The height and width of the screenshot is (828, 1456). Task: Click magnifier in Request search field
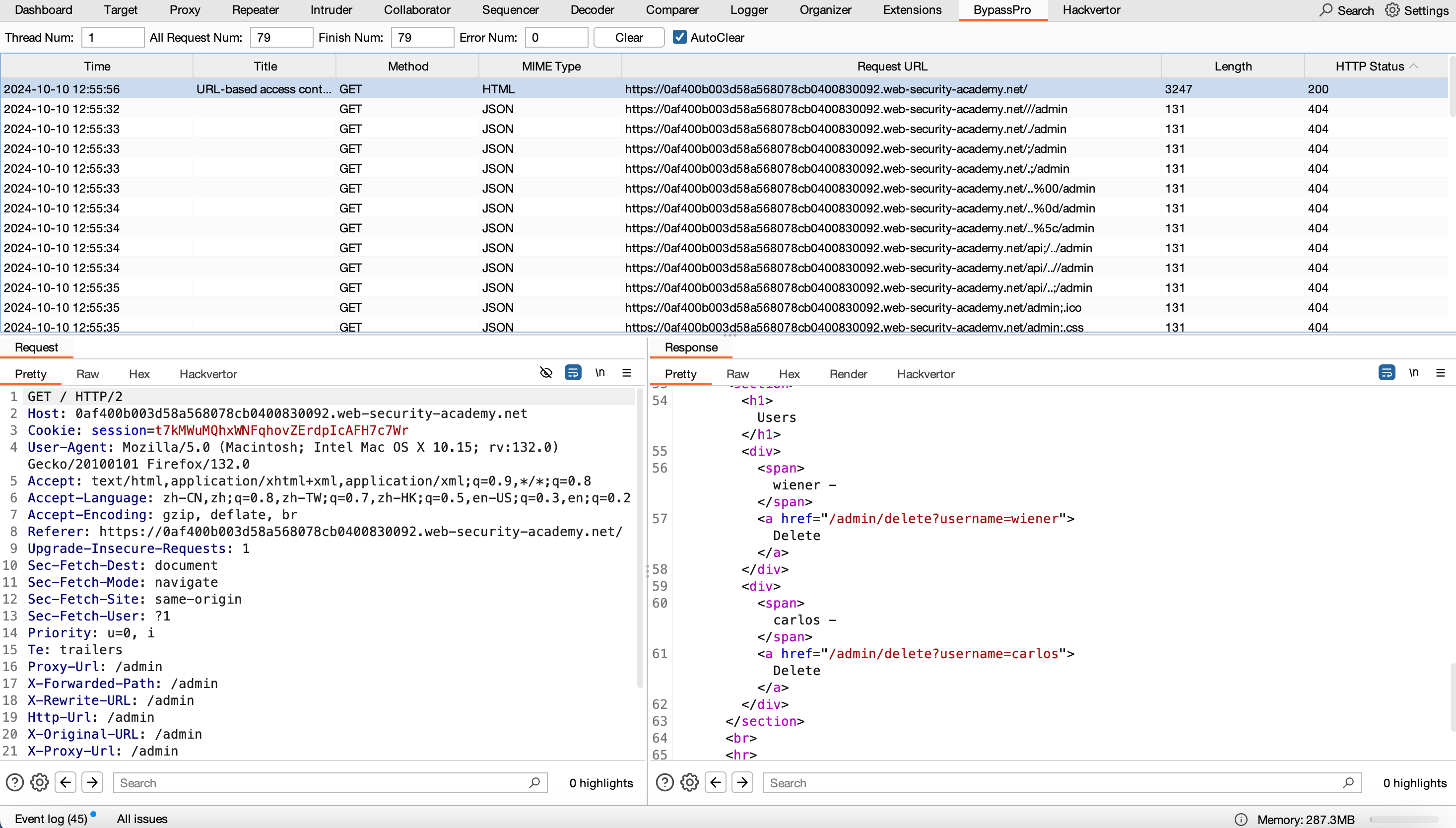click(534, 782)
